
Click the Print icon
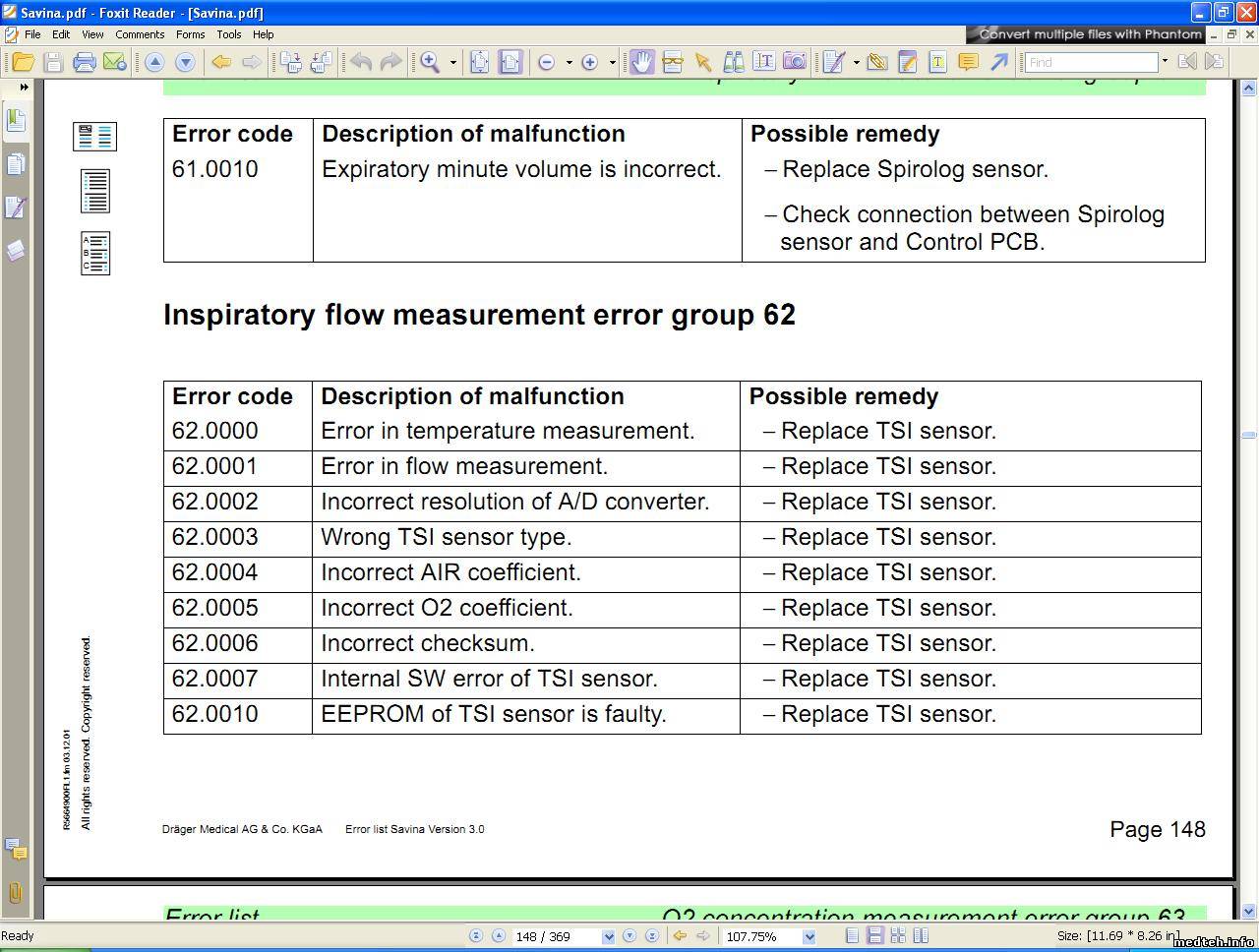click(85, 62)
